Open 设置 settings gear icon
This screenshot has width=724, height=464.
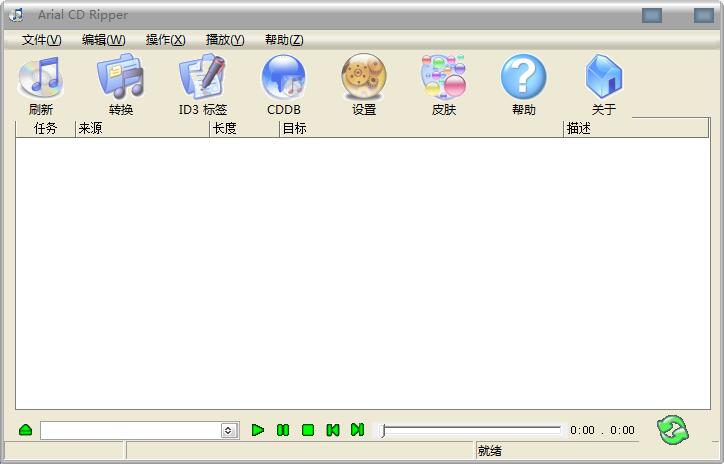coord(364,85)
